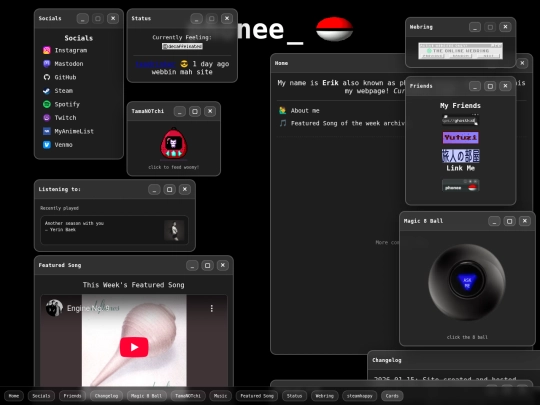Minimize the Socials window
The width and height of the screenshot is (540, 405).
(83, 19)
